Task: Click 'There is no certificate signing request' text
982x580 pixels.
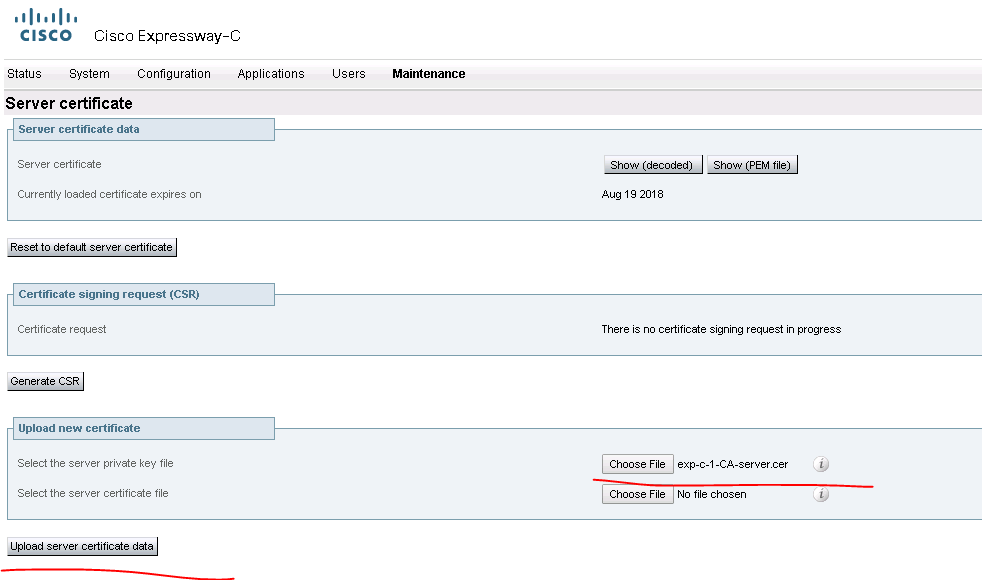Action: pos(721,329)
